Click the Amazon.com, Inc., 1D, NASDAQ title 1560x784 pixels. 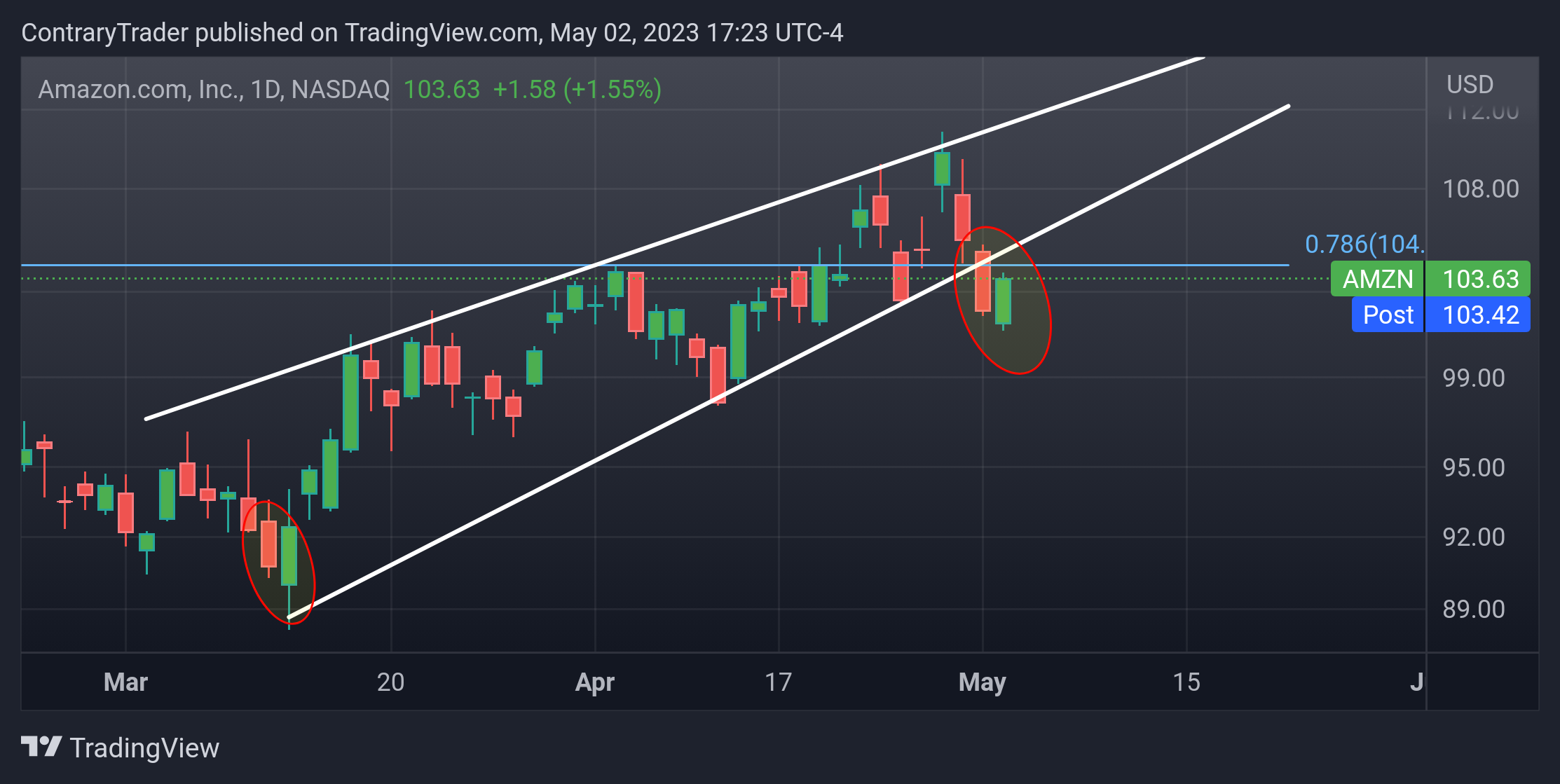click(x=214, y=89)
